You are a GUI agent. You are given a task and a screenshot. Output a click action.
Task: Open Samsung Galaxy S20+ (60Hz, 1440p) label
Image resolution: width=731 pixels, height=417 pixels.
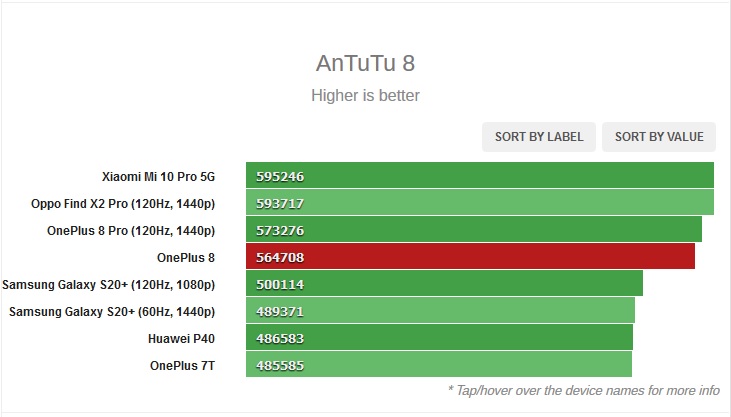click(112, 312)
